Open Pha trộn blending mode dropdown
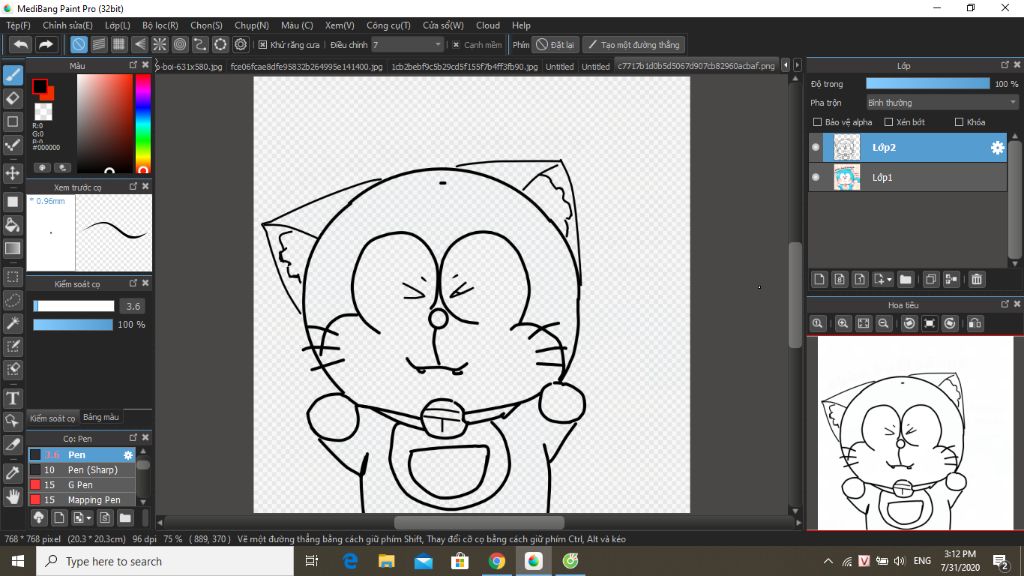This screenshot has width=1024, height=576. [942, 103]
